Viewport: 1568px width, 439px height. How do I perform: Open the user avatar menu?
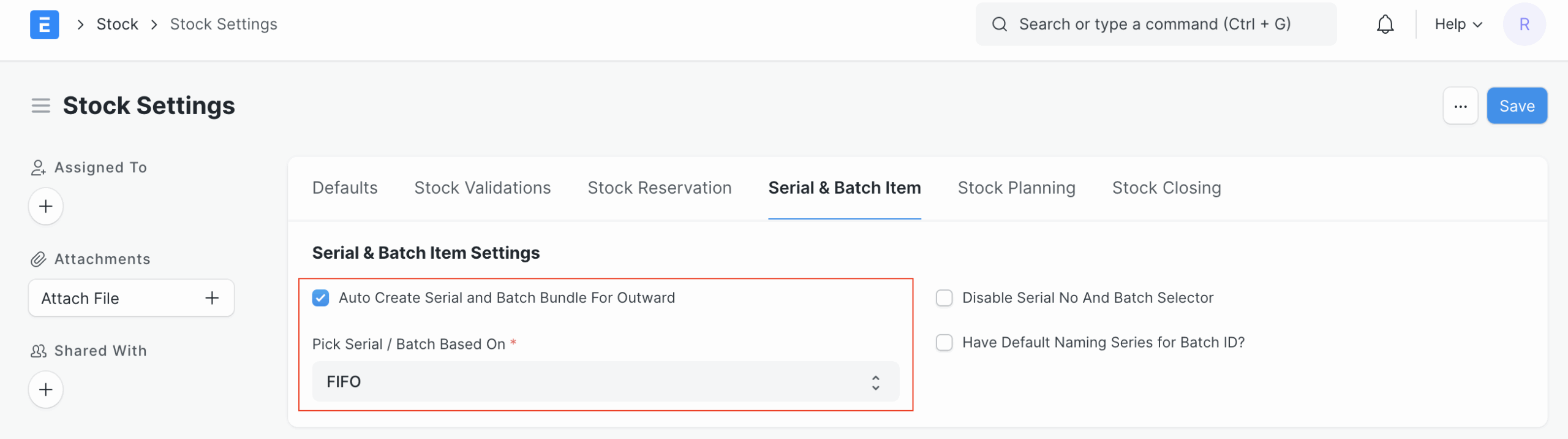point(1524,25)
